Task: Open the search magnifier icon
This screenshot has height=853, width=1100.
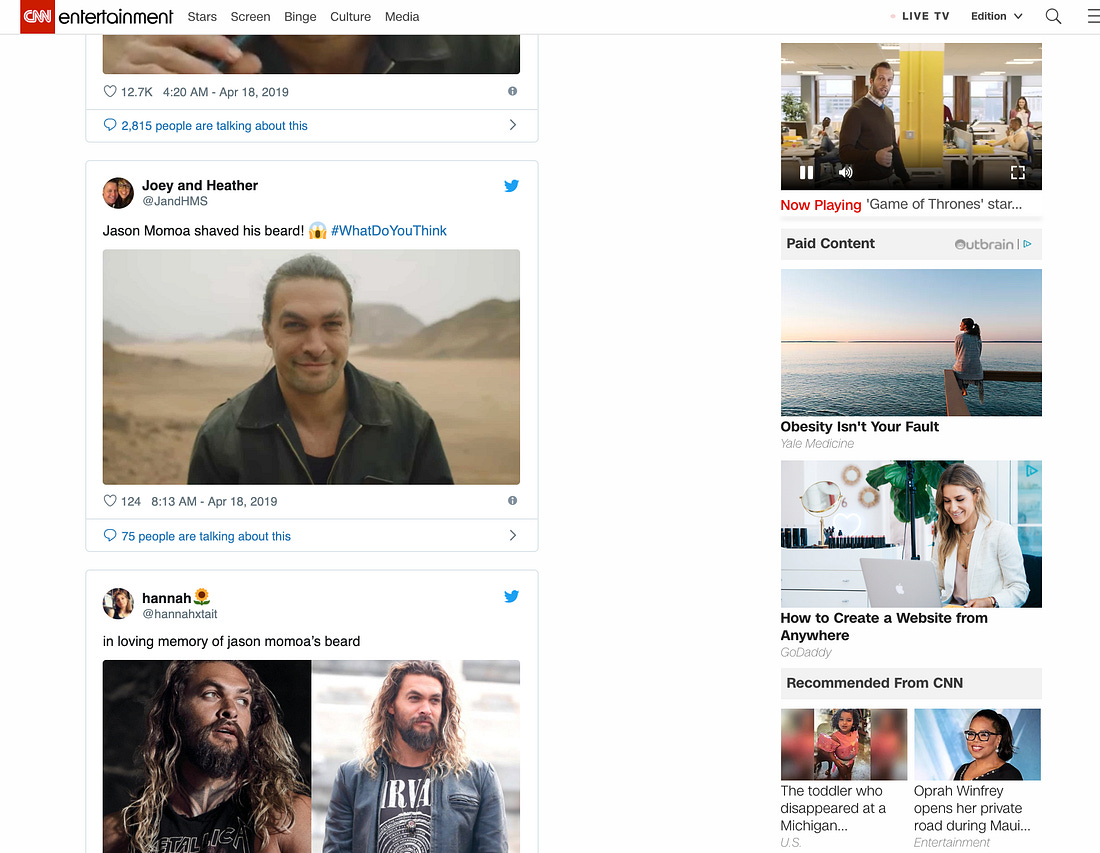Action: pos(1053,16)
